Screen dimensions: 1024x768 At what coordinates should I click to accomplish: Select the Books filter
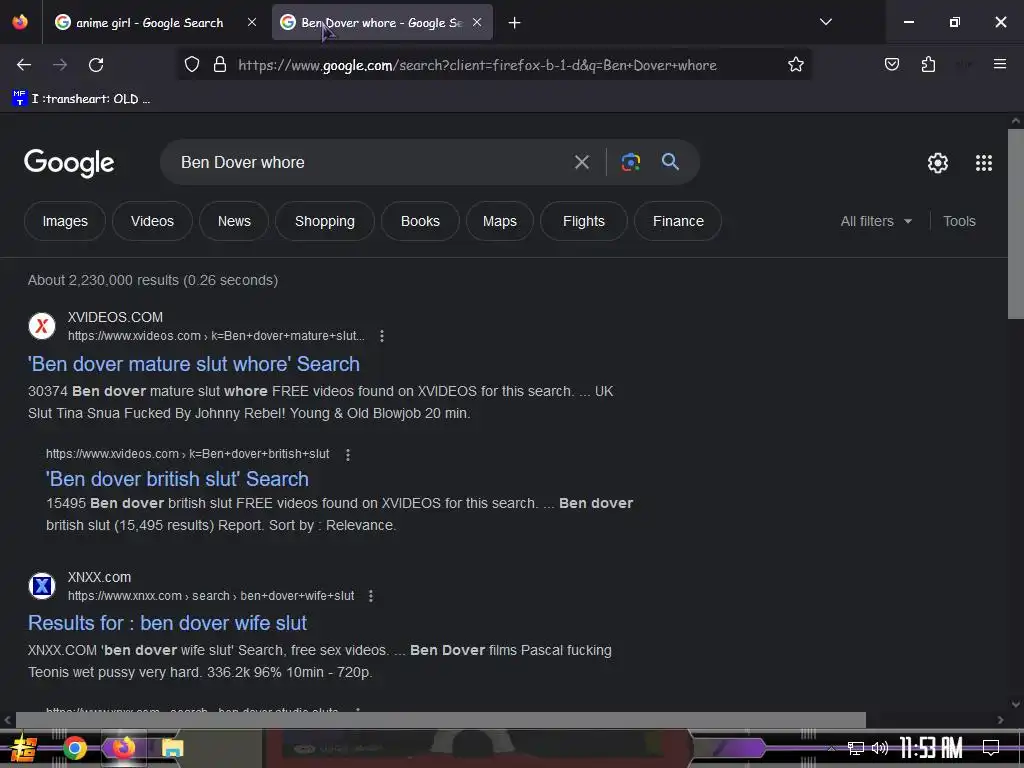click(x=420, y=221)
